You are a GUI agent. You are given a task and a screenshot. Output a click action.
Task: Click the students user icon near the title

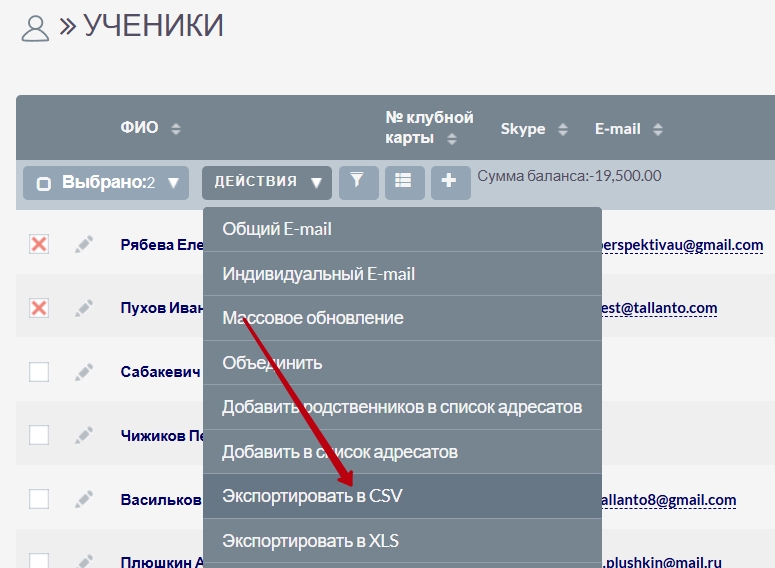35,28
